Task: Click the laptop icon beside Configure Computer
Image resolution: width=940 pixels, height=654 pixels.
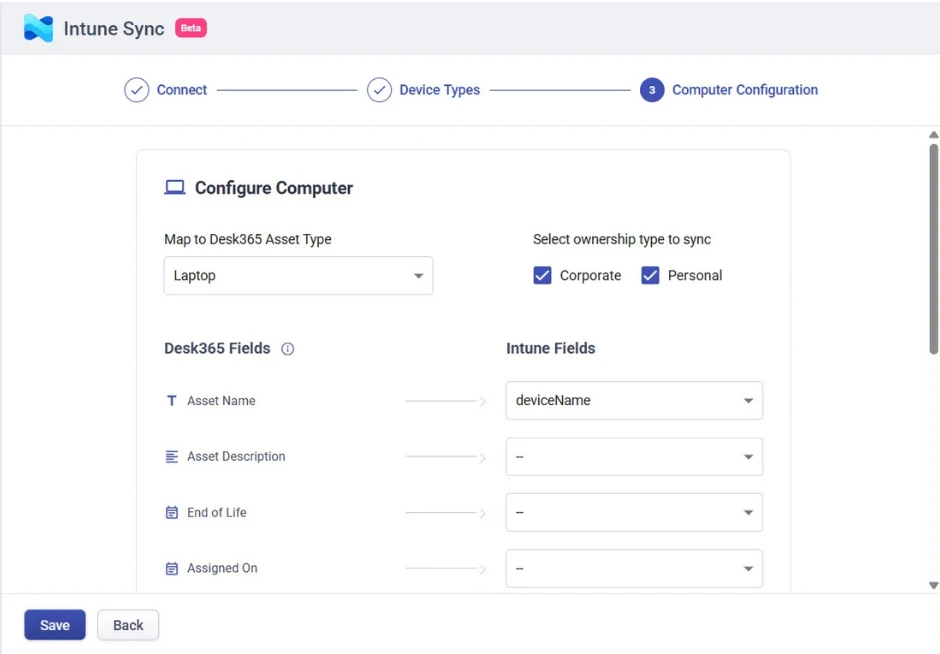Action: (174, 188)
